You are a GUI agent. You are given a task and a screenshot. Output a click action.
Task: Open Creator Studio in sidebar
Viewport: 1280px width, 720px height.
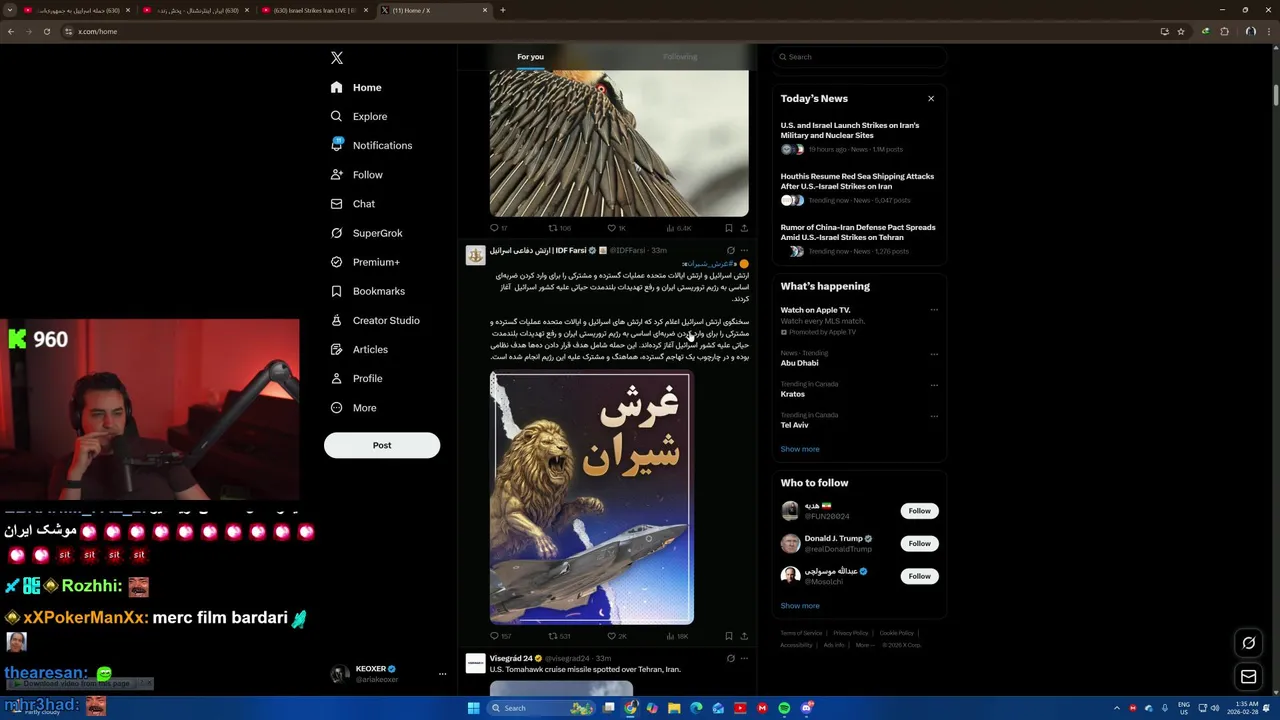(374, 321)
